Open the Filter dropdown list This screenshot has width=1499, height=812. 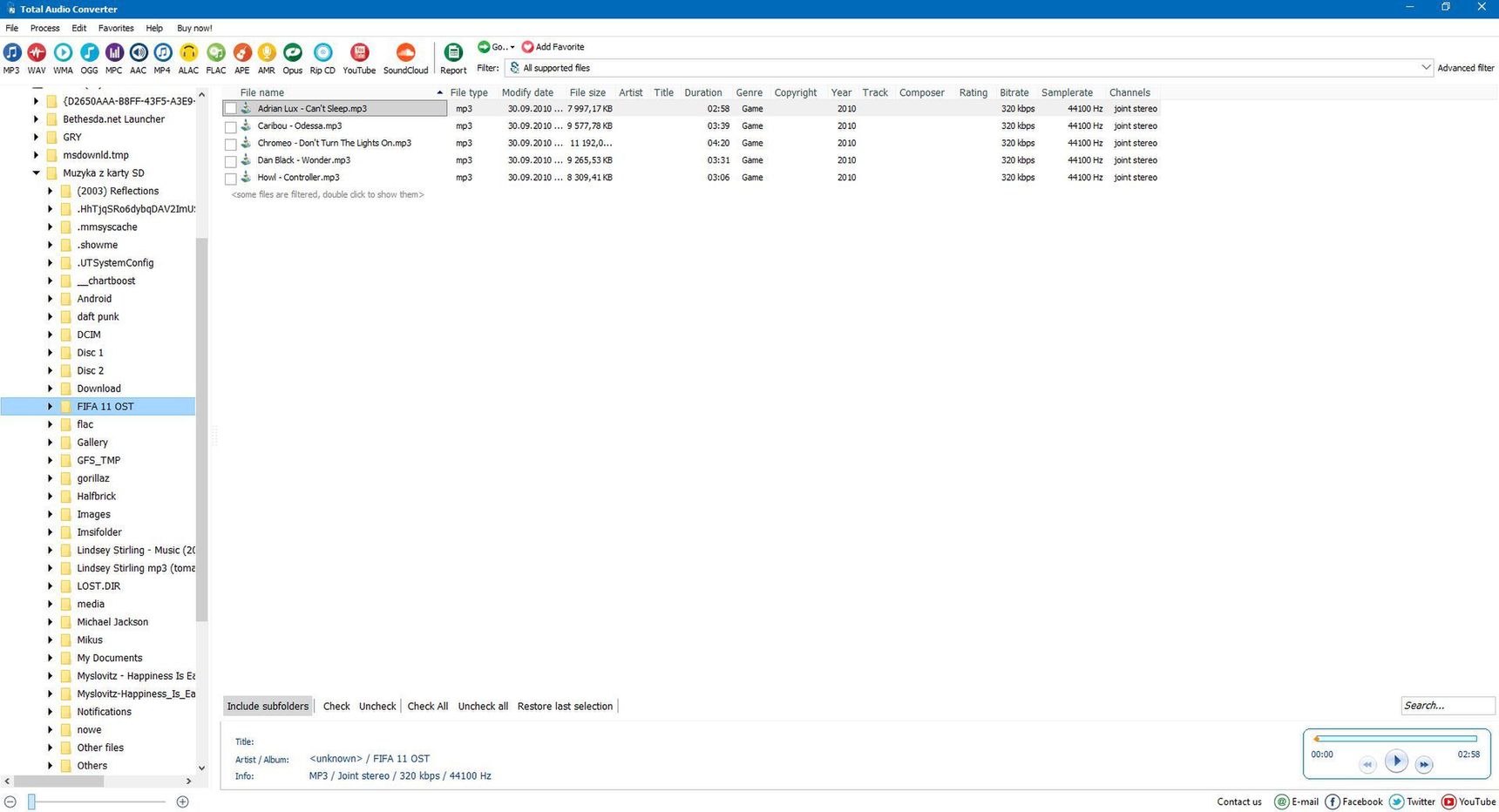pyautogui.click(x=1426, y=68)
